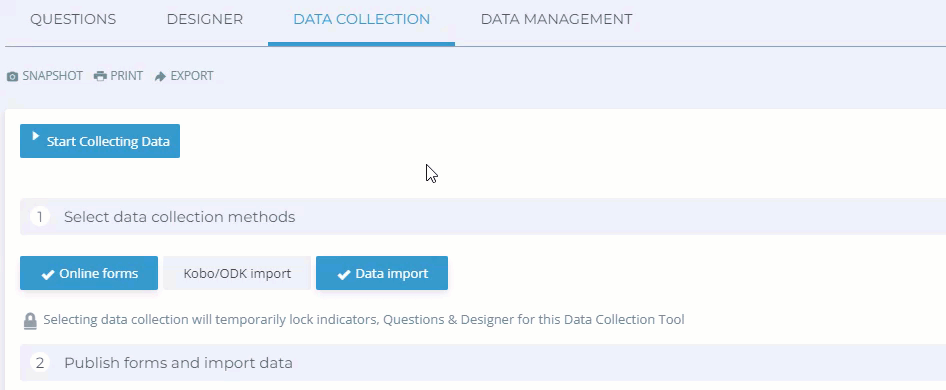Expand the Select data collection methods section

click(x=483, y=217)
